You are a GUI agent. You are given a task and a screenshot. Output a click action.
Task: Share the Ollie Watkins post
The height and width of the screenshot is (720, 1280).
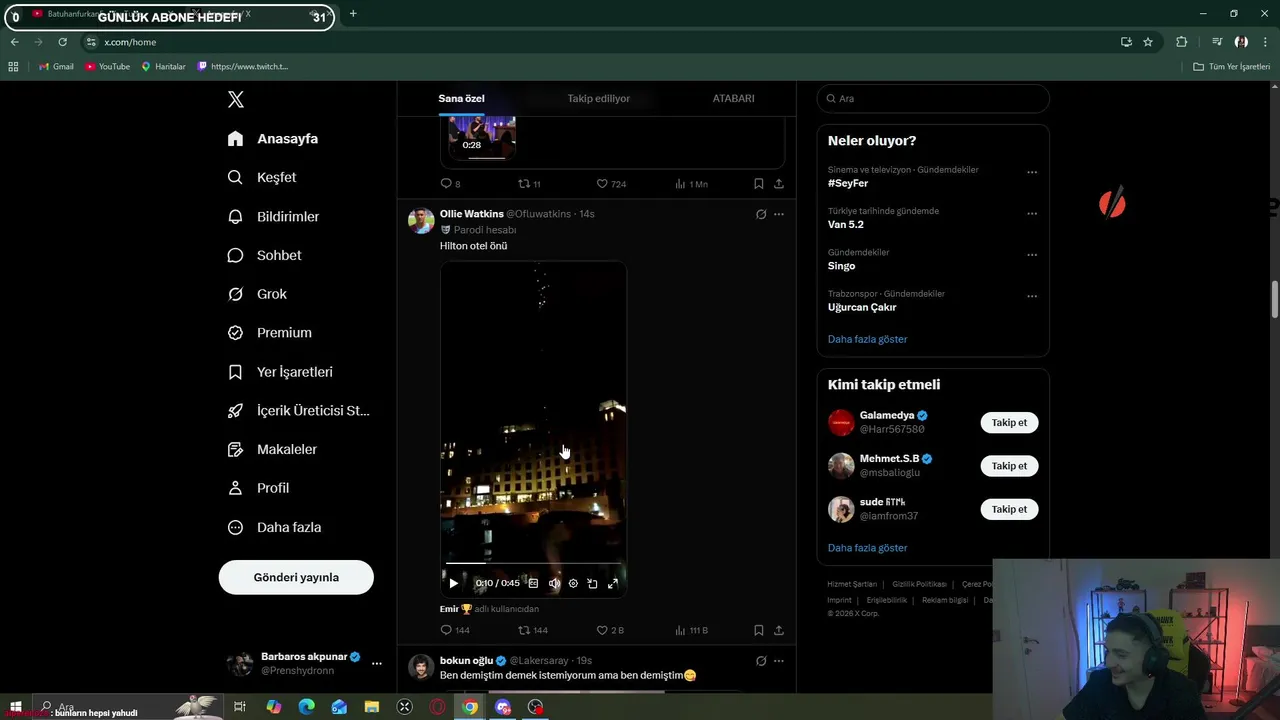[779, 630]
